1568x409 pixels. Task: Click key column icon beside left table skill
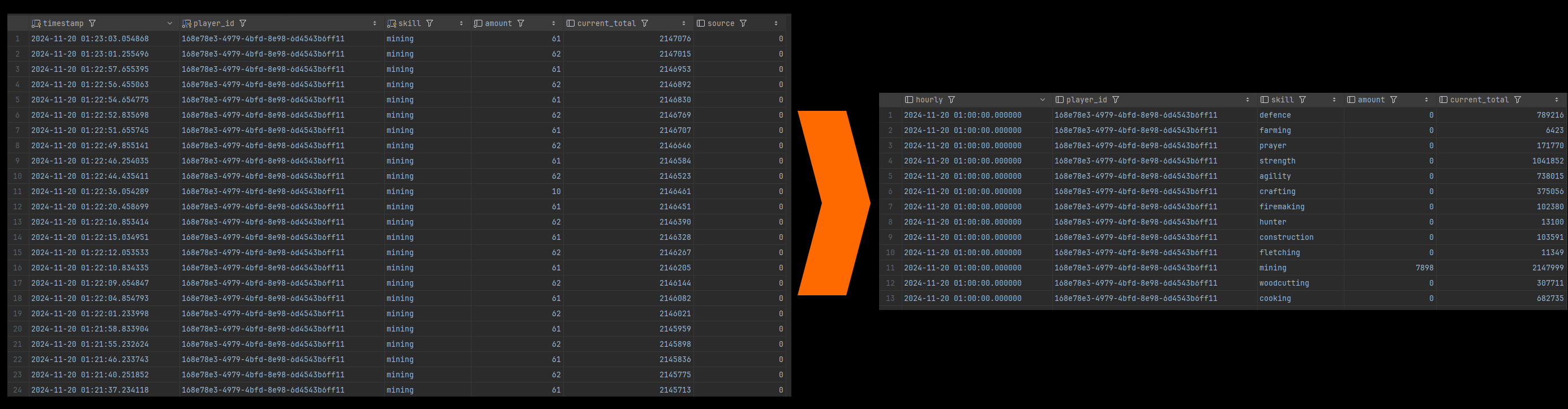tap(391, 24)
